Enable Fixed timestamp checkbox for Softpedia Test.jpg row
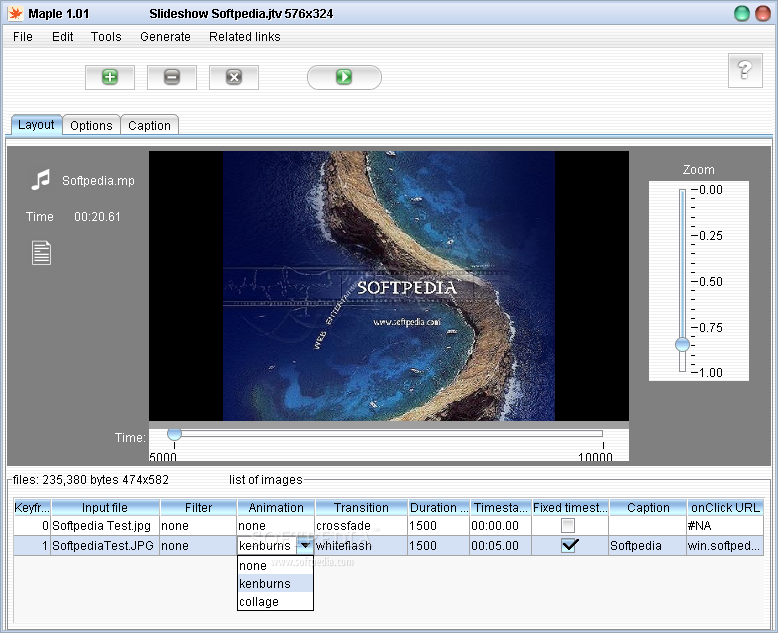Image resolution: width=778 pixels, height=633 pixels. tap(568, 525)
